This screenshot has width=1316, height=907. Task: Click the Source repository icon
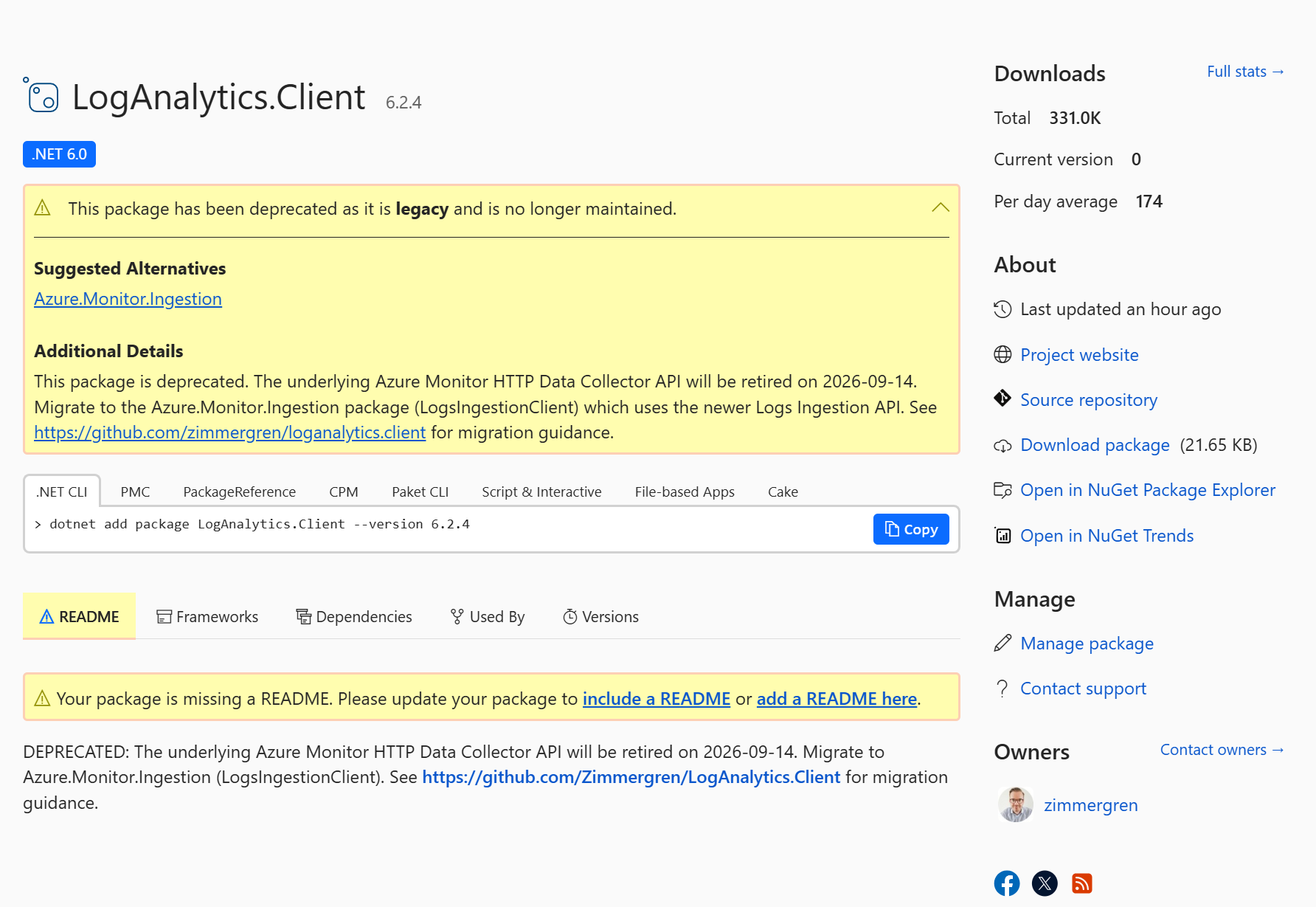click(x=1002, y=399)
